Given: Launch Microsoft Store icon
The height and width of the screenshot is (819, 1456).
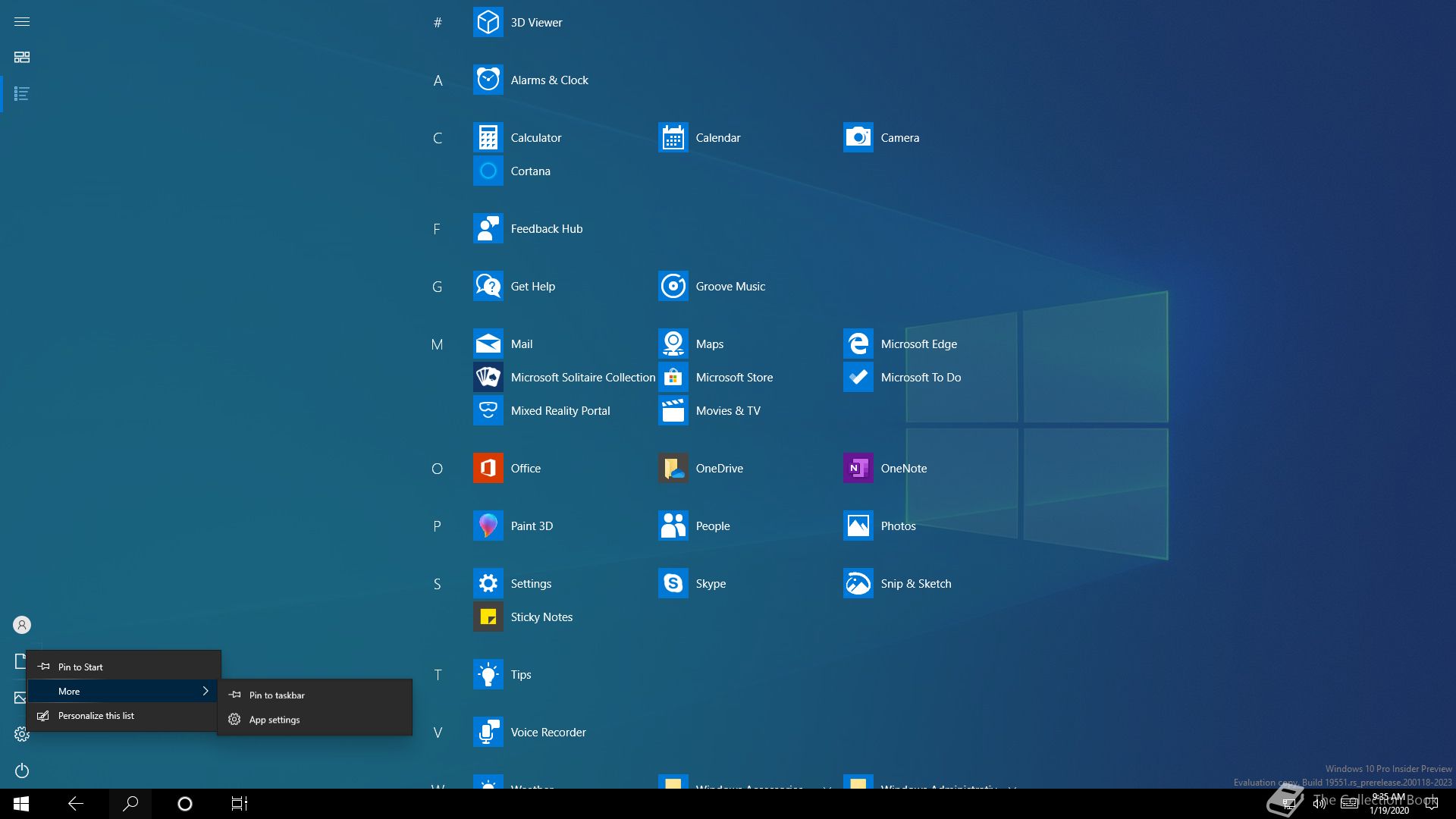Looking at the screenshot, I should 673,377.
